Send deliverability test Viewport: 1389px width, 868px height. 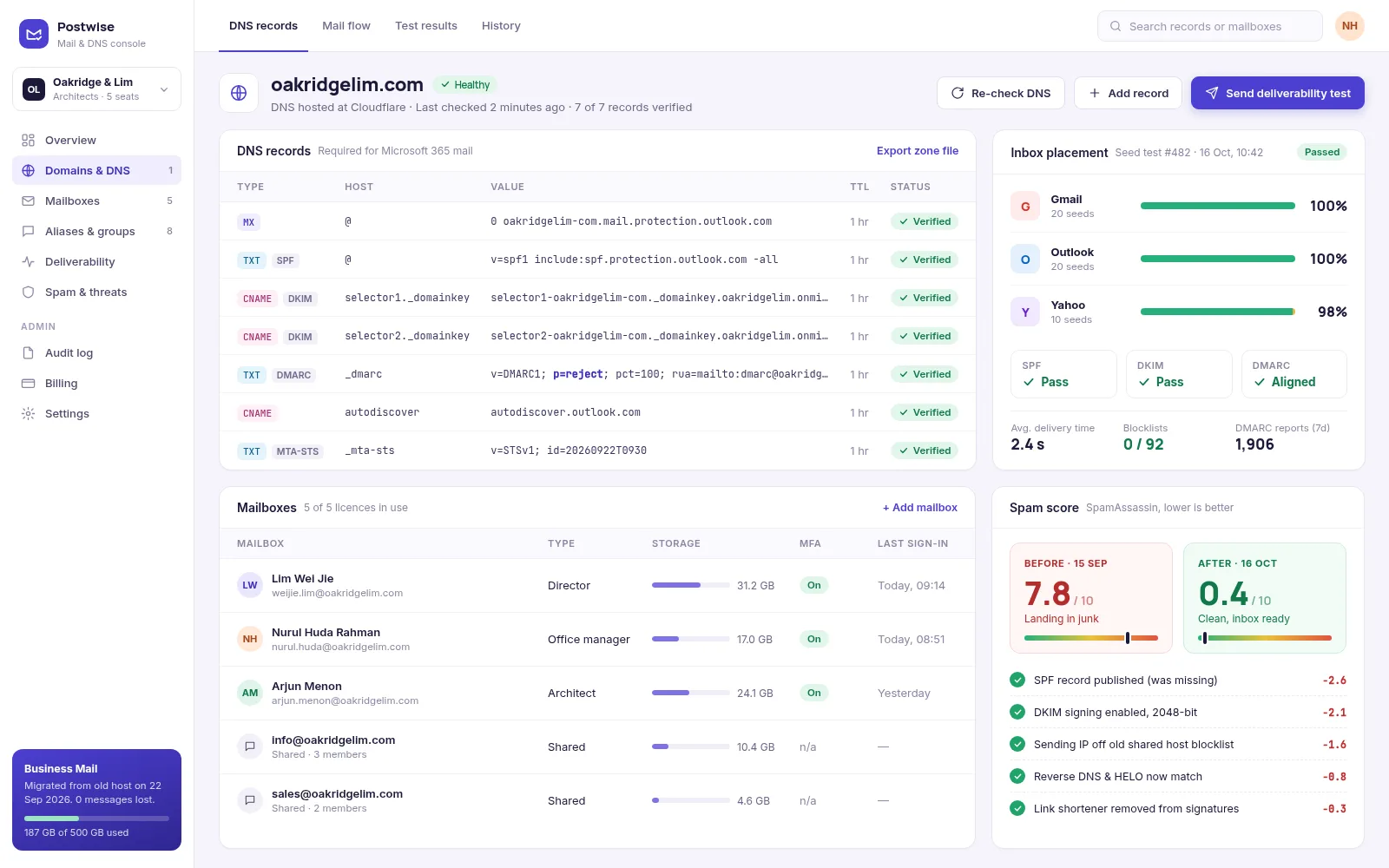point(1278,93)
